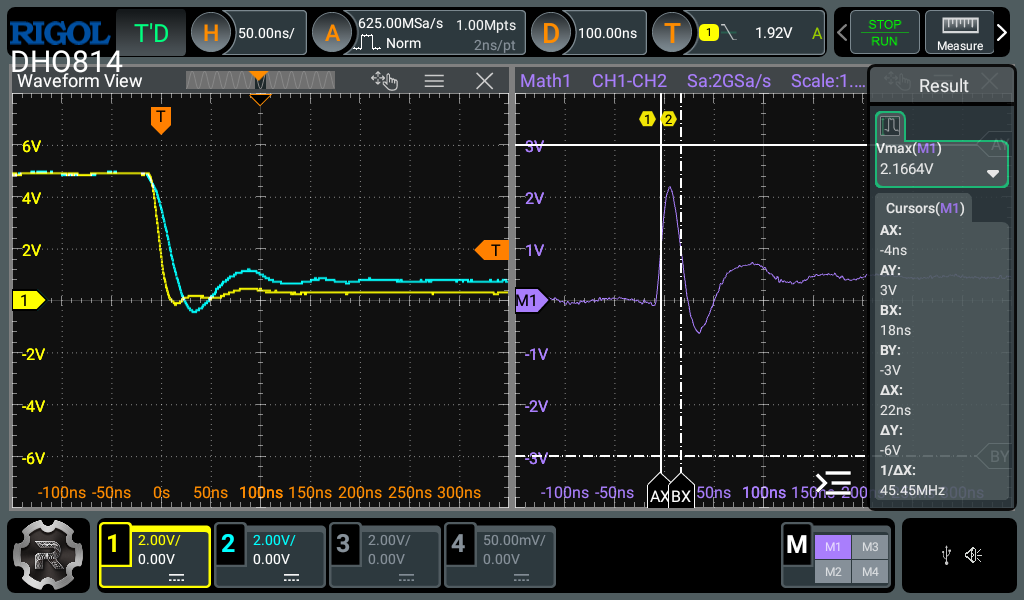Screen dimensions: 1024x600
Task: Open the acquisition A settings
Action: (x=333, y=33)
